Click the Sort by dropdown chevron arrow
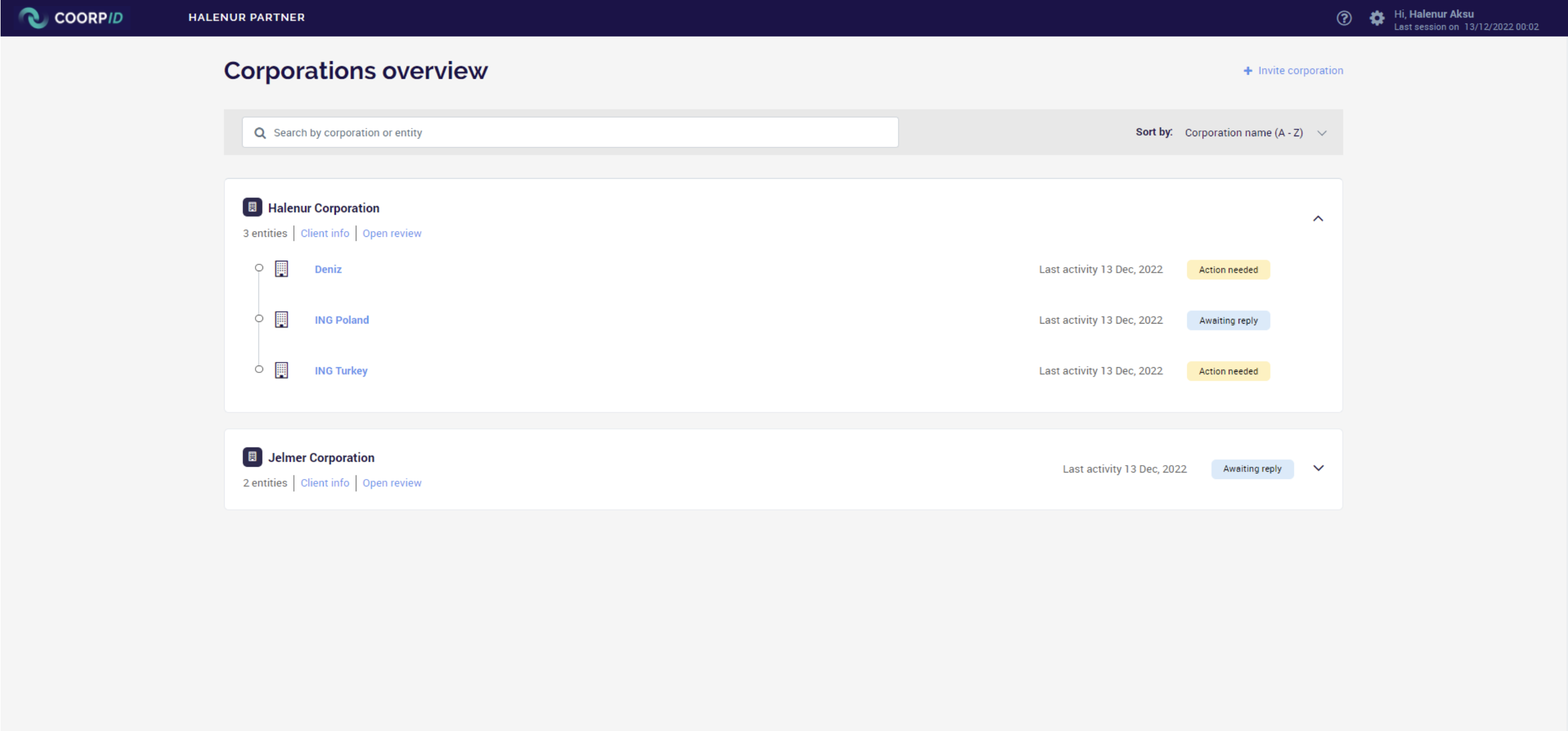 click(x=1321, y=133)
